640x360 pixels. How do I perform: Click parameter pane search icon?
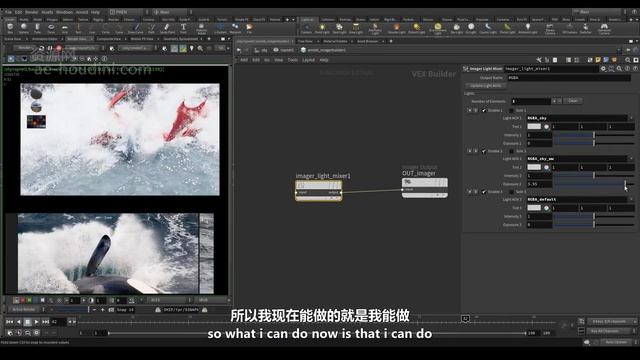(x=619, y=69)
